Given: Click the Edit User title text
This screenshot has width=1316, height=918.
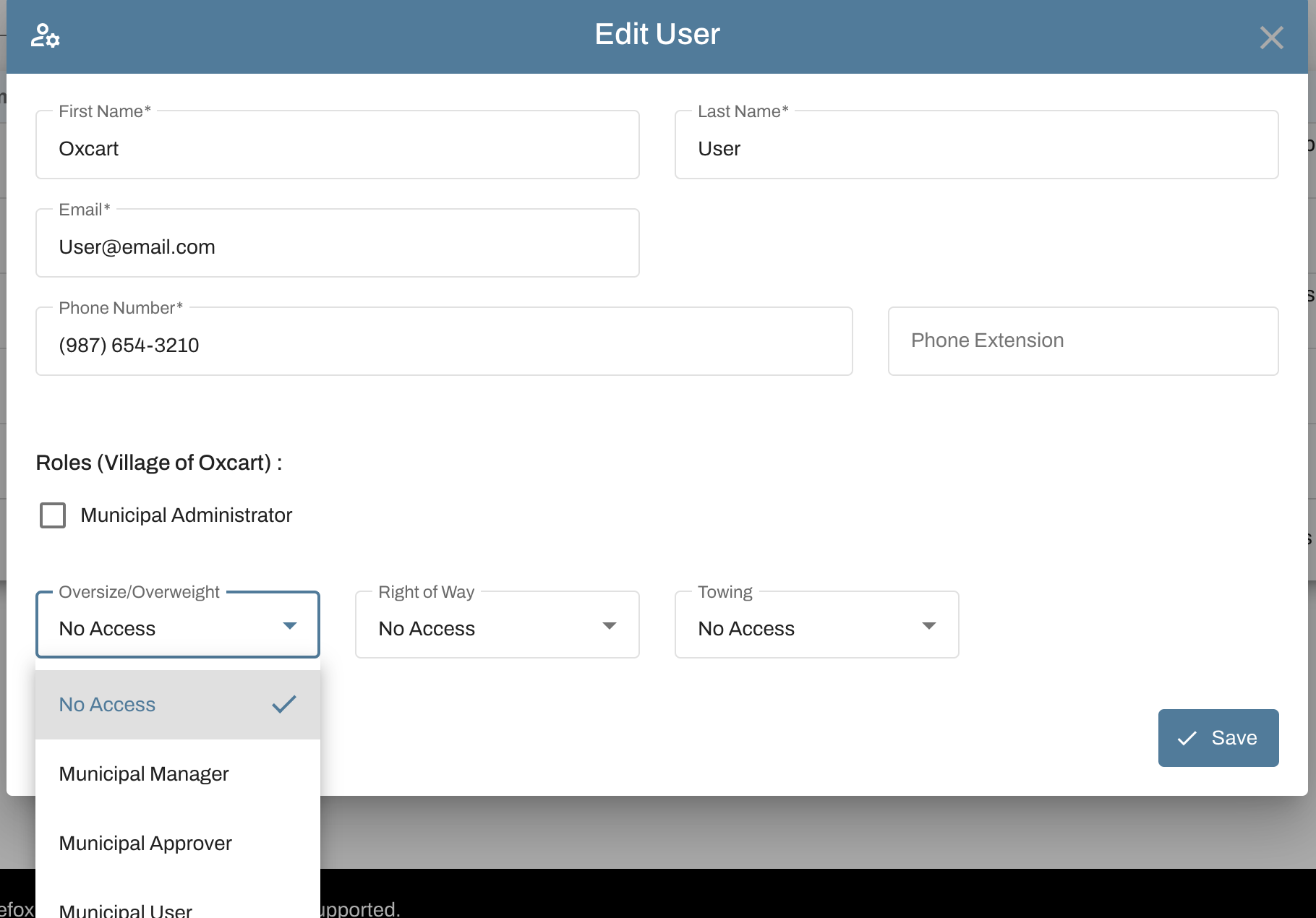Looking at the screenshot, I should point(657,34).
